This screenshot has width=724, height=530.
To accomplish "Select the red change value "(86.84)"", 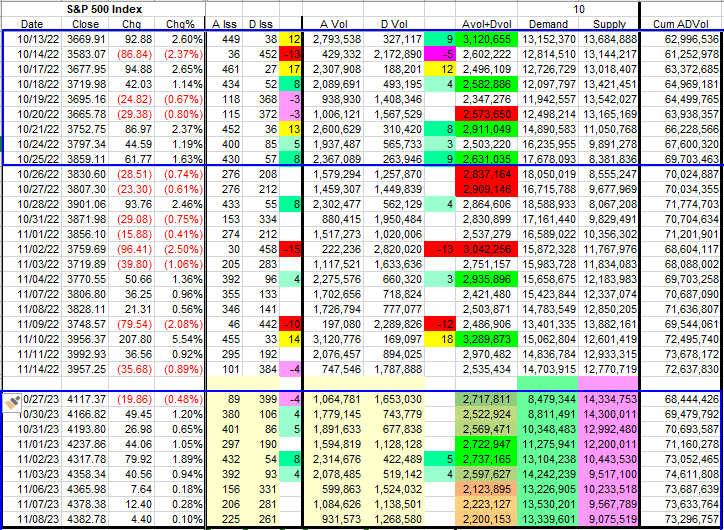I will 132,54.
